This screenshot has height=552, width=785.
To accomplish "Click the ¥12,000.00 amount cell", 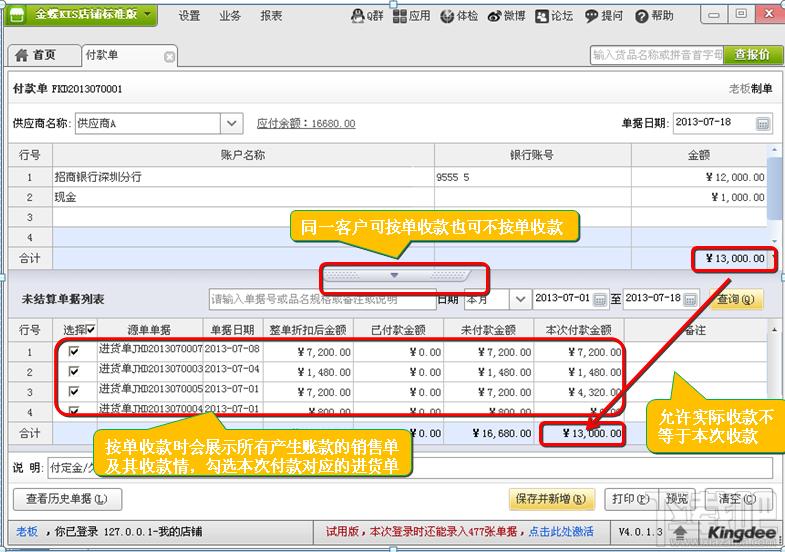I will 699,177.
